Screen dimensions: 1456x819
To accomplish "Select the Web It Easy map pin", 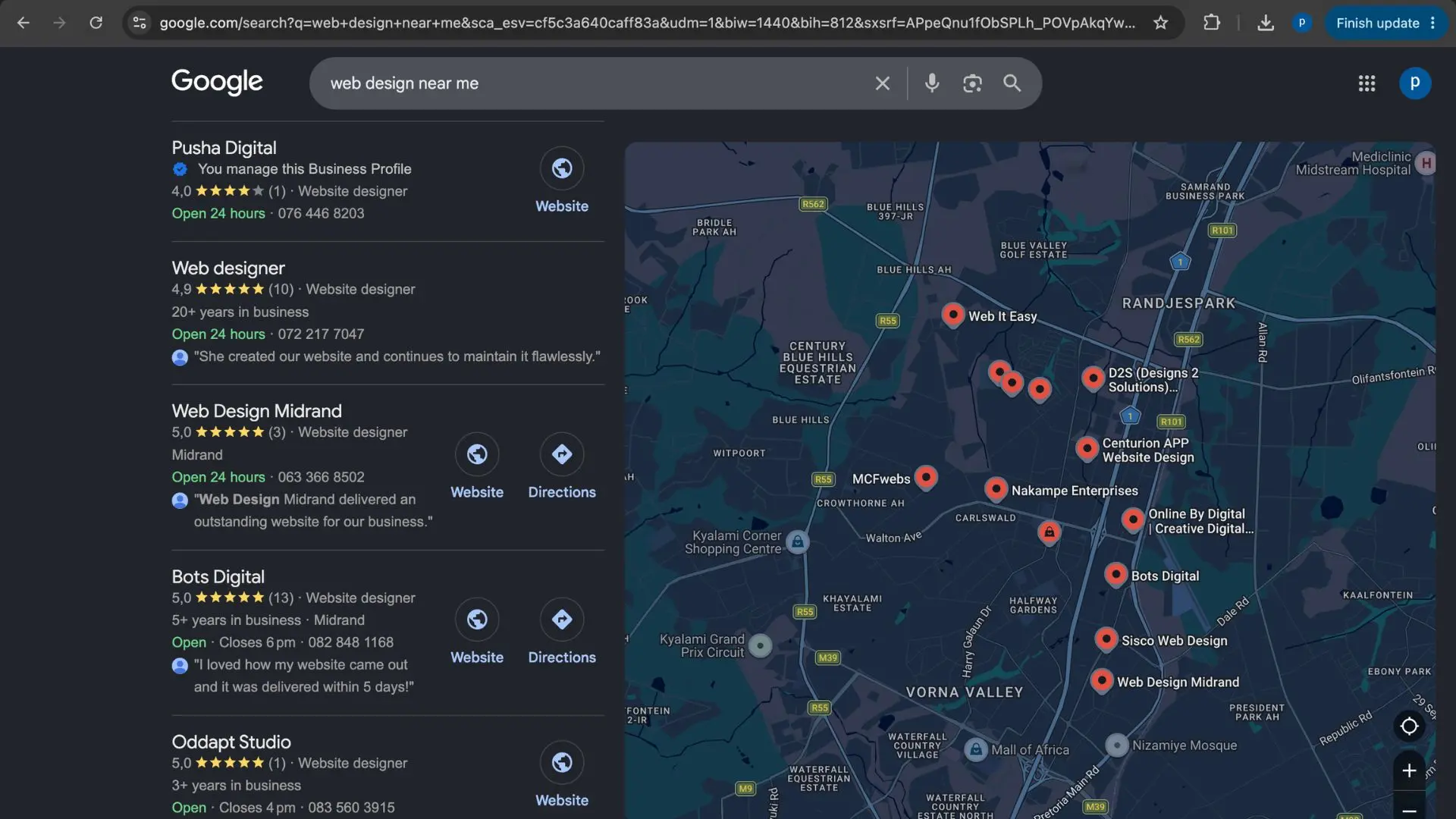I will (953, 314).
